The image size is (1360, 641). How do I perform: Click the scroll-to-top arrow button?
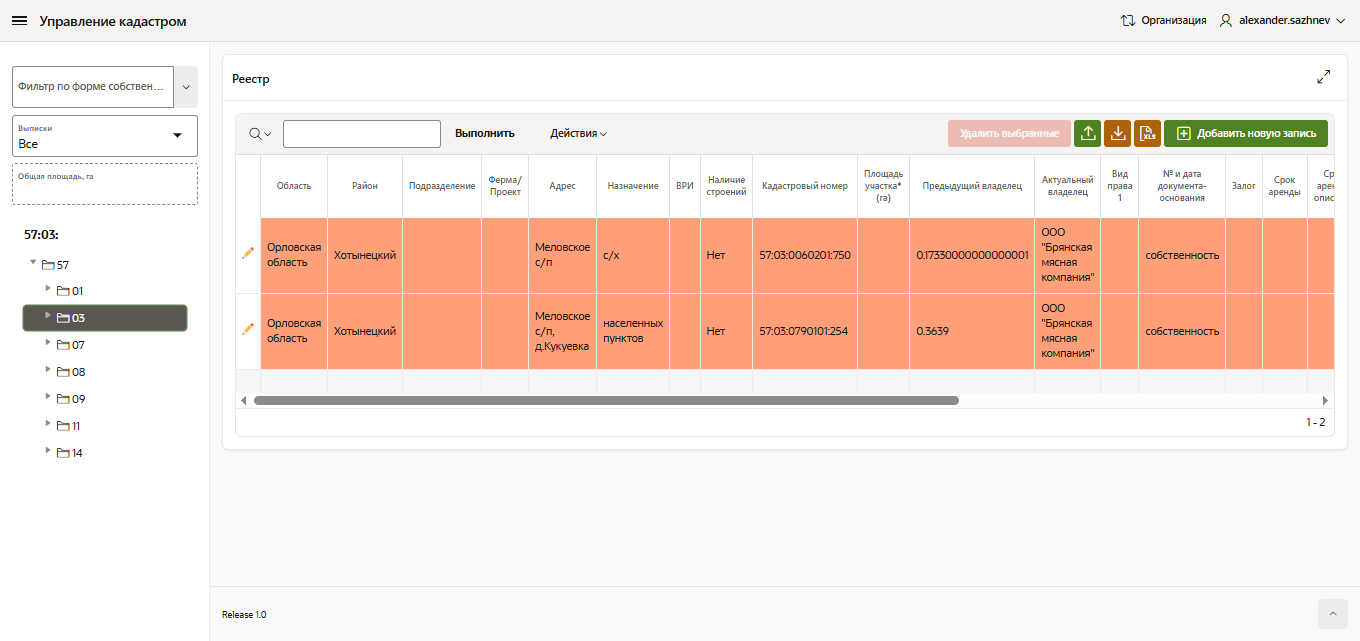(1332, 613)
